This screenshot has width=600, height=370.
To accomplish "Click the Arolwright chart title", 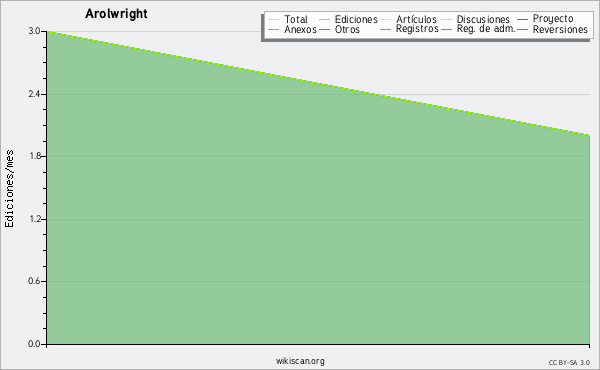I will [116, 14].
